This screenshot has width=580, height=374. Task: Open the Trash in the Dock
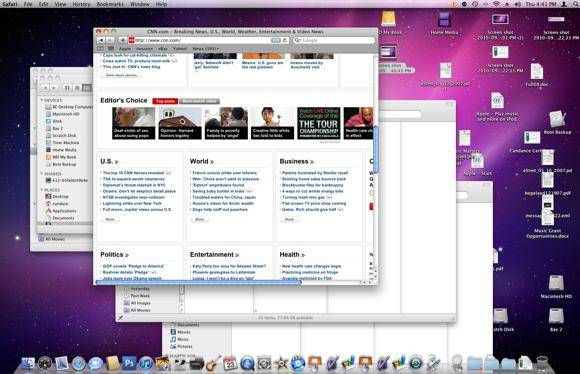(x=542, y=363)
